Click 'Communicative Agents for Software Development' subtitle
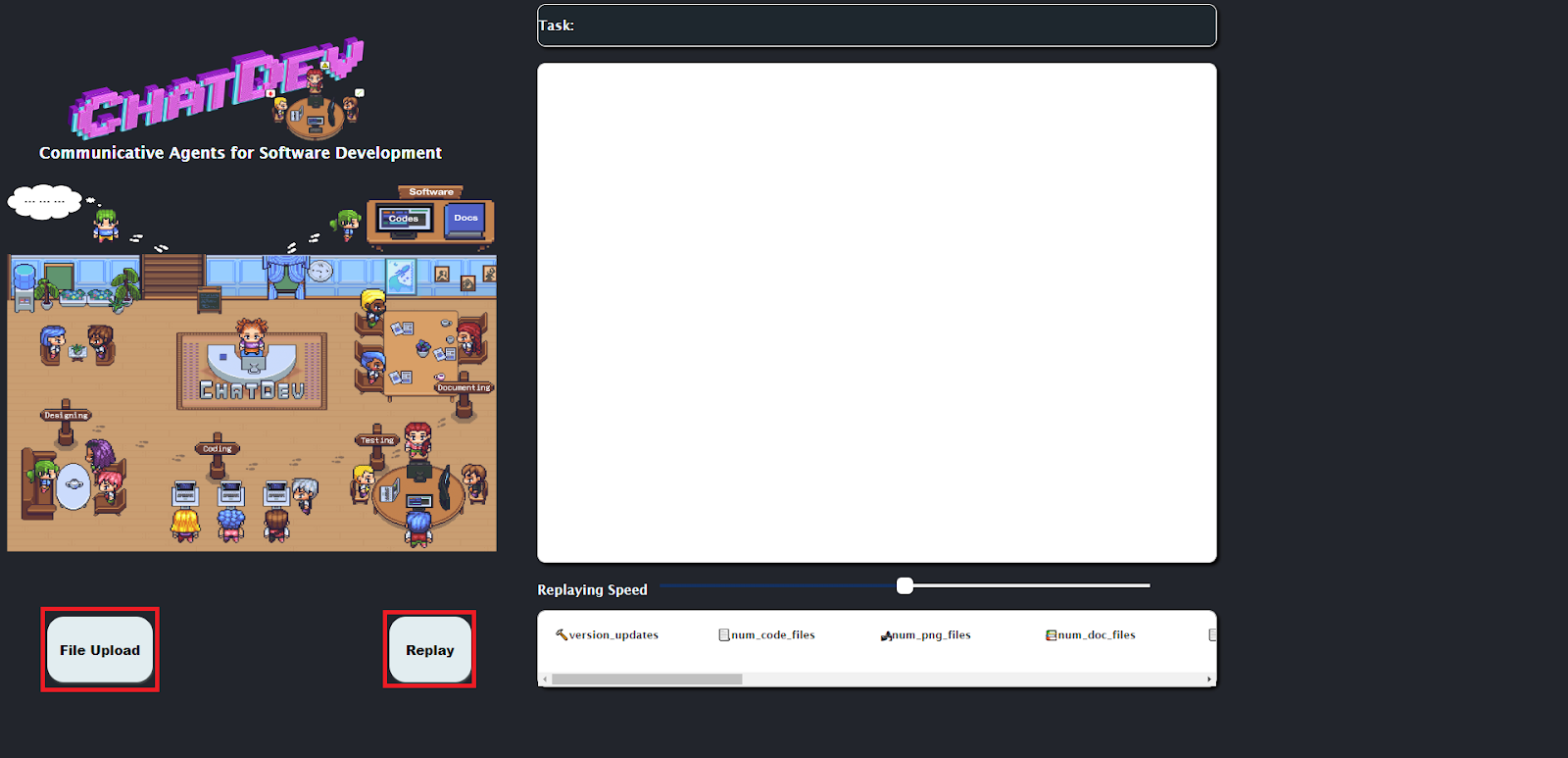Screen dimensions: 1568x758 pos(240,153)
